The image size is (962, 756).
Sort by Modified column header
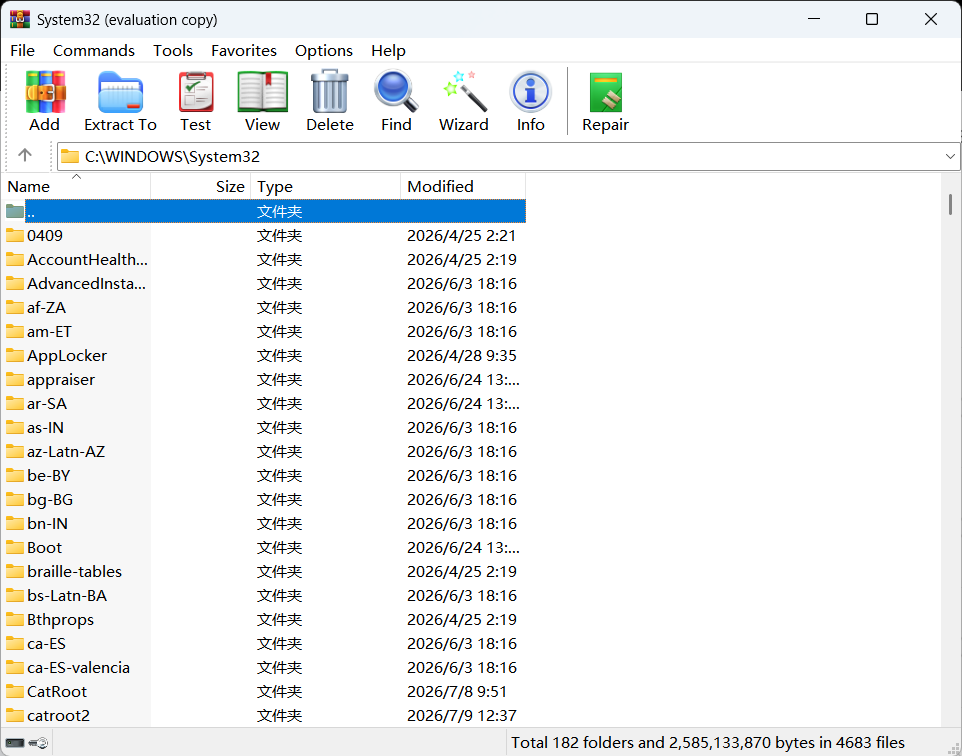pyautogui.click(x=463, y=186)
